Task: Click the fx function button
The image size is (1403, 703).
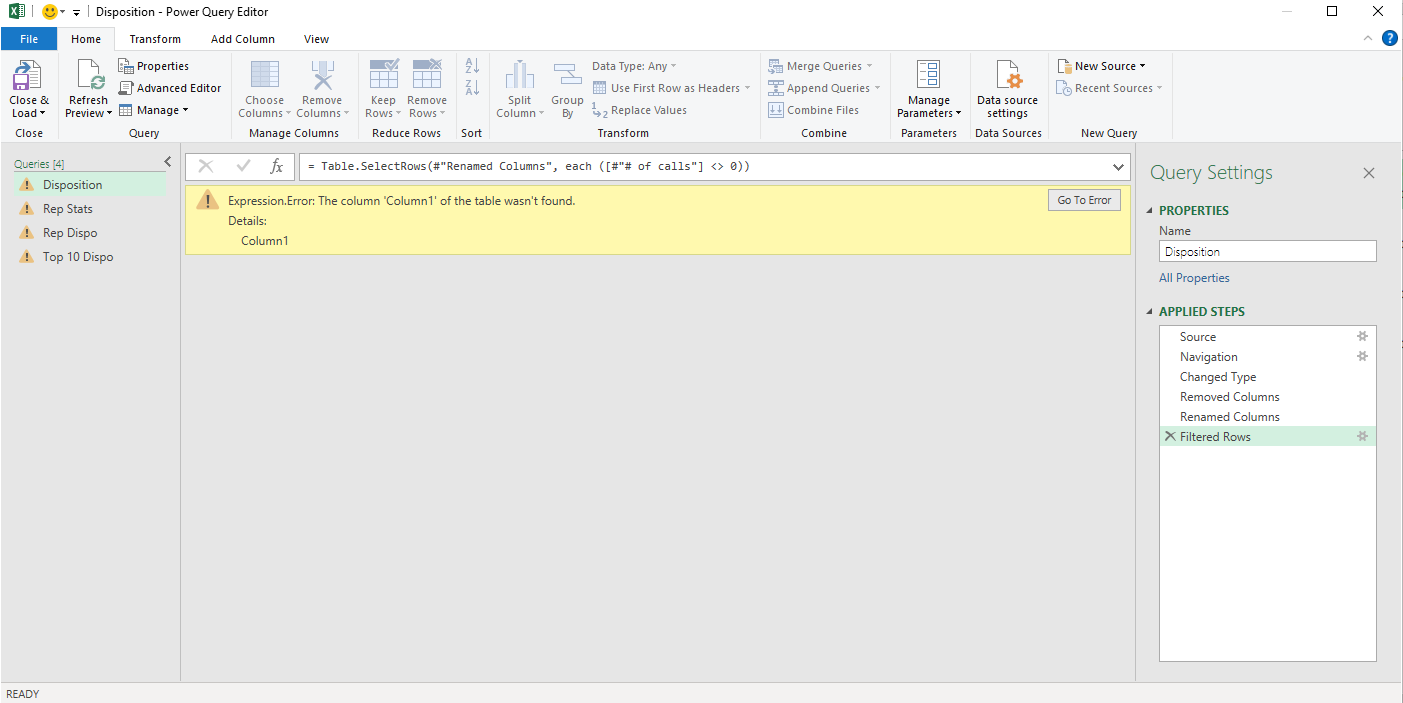Action: (277, 166)
